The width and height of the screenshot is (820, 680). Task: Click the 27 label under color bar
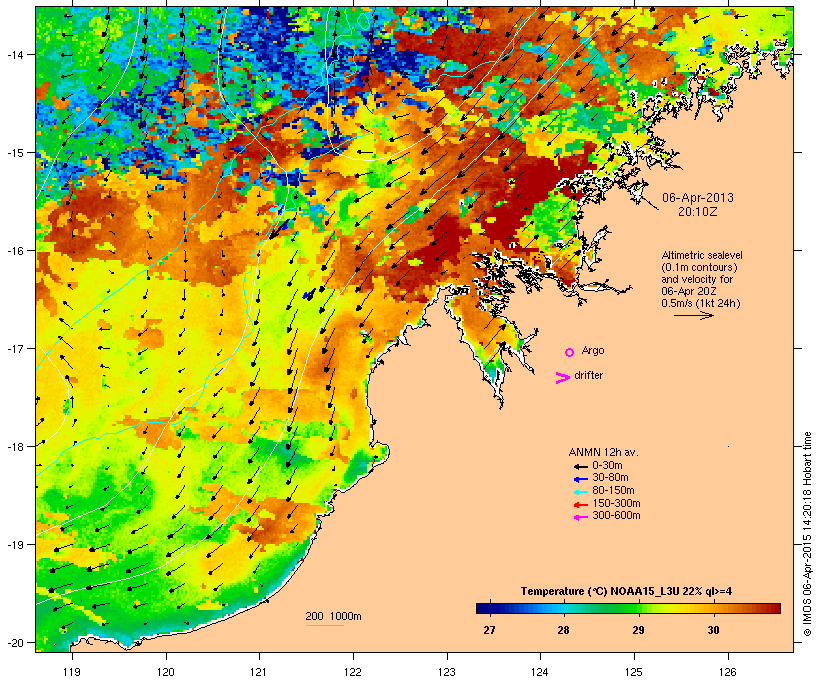point(489,630)
